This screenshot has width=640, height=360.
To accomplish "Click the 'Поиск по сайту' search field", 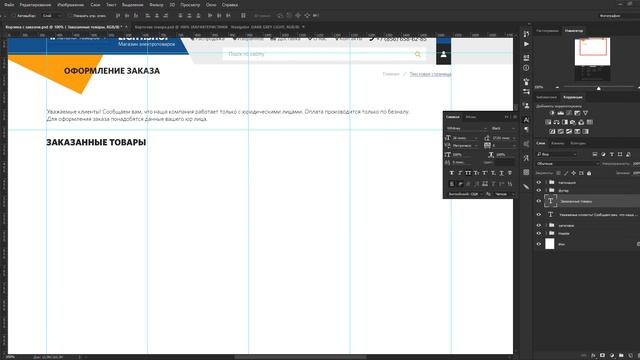I will click(324, 54).
